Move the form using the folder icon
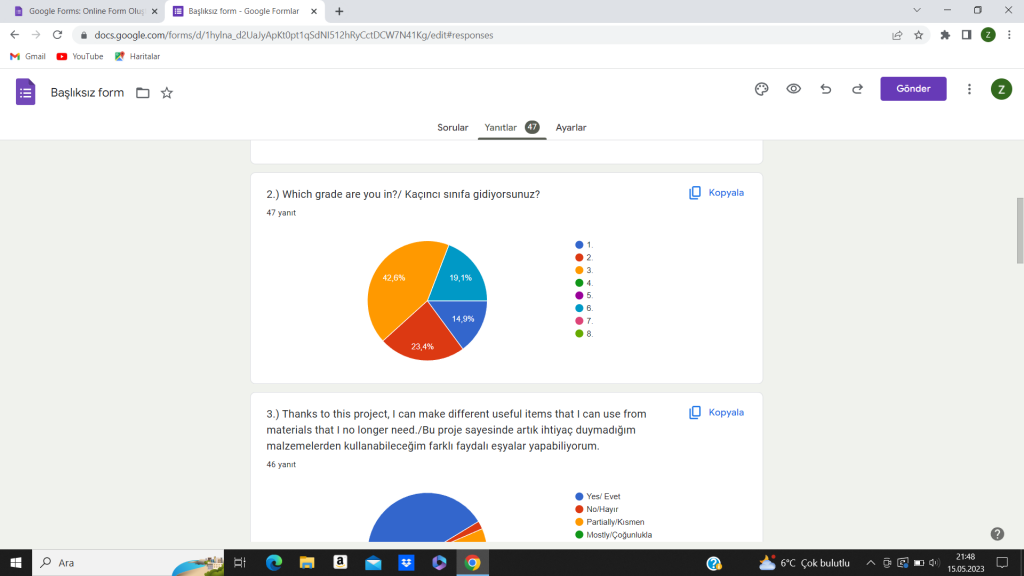 click(x=142, y=91)
